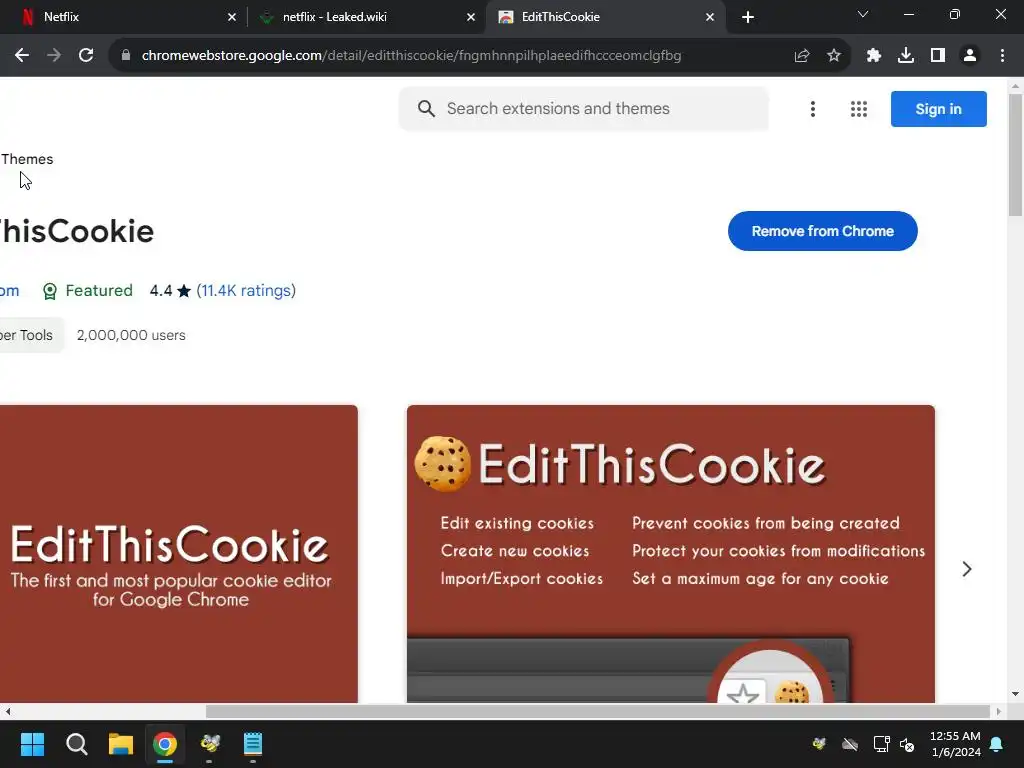This screenshot has height=768, width=1024.
Task: Click the muted volume tray icon
Action: (x=907, y=744)
